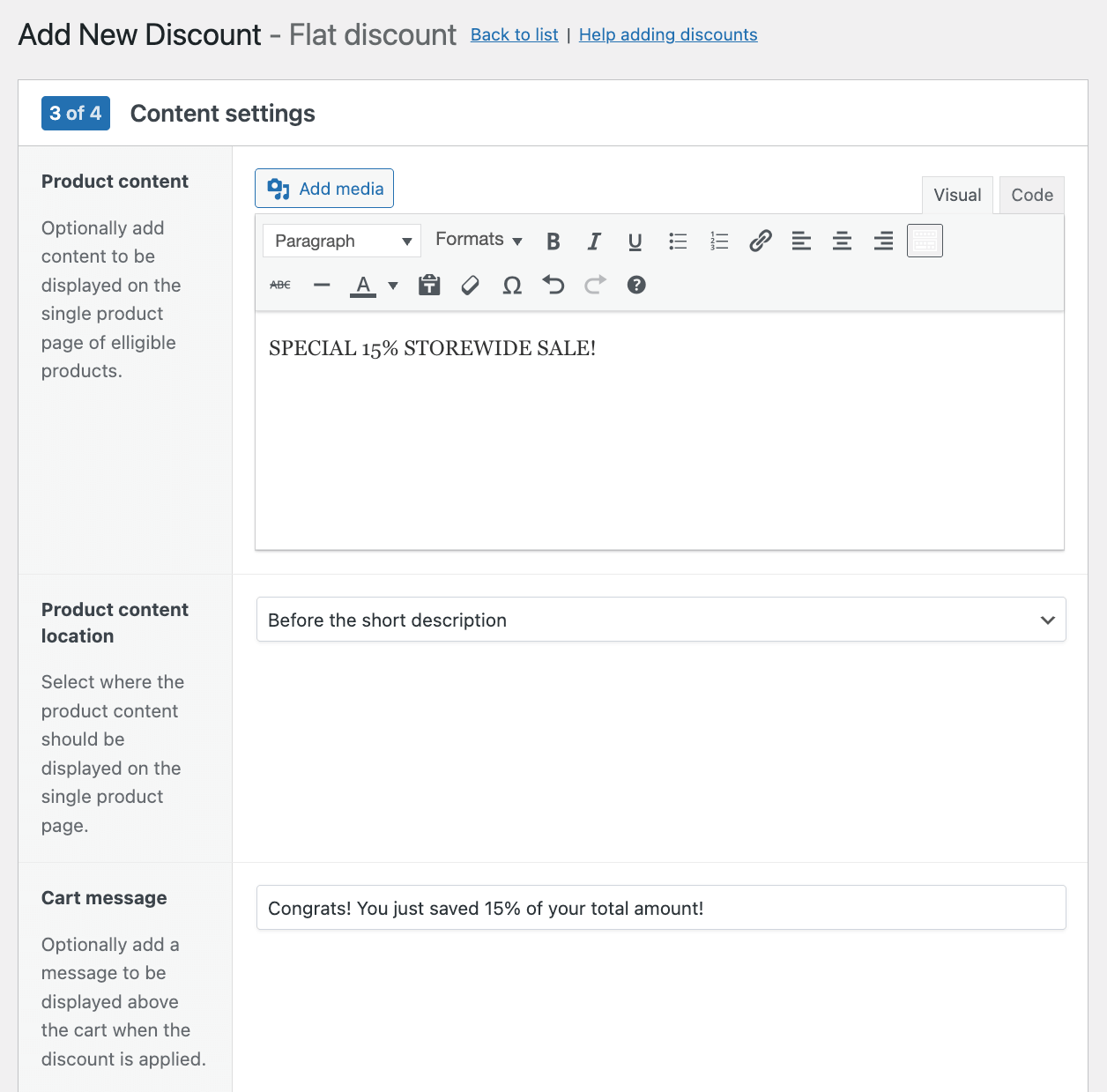Redo the last undone change
The image size is (1107, 1092).
pyautogui.click(x=594, y=285)
